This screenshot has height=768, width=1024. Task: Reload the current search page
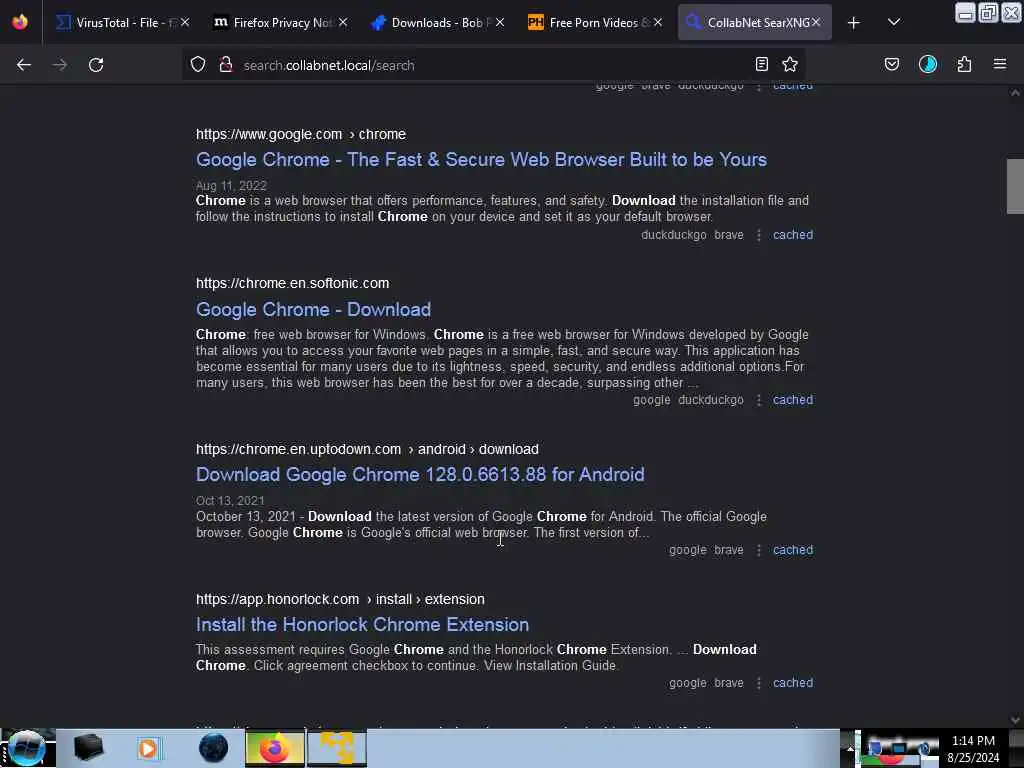coord(96,65)
